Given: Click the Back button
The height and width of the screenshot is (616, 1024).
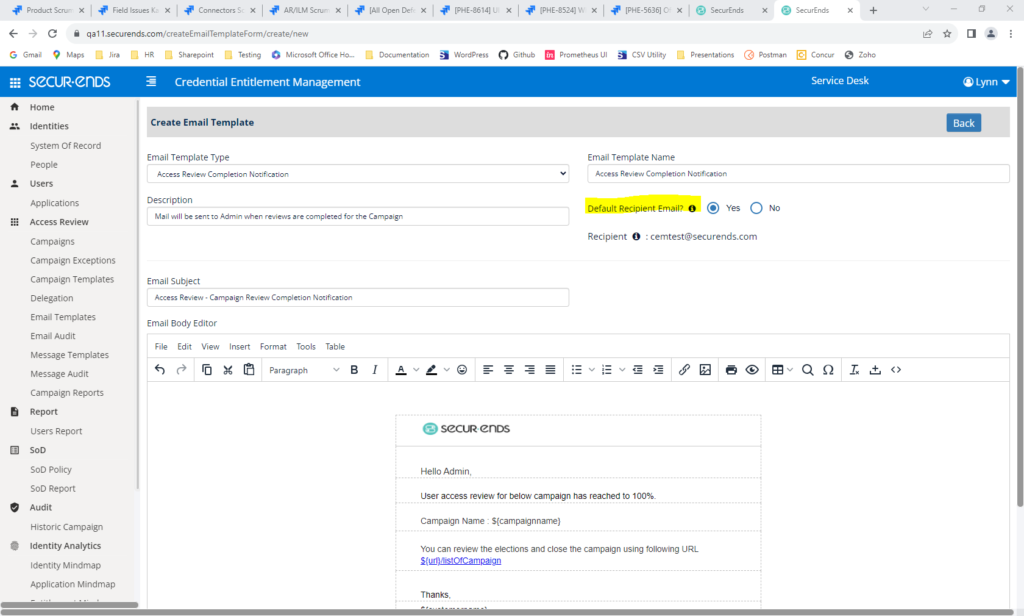Looking at the screenshot, I should [963, 123].
